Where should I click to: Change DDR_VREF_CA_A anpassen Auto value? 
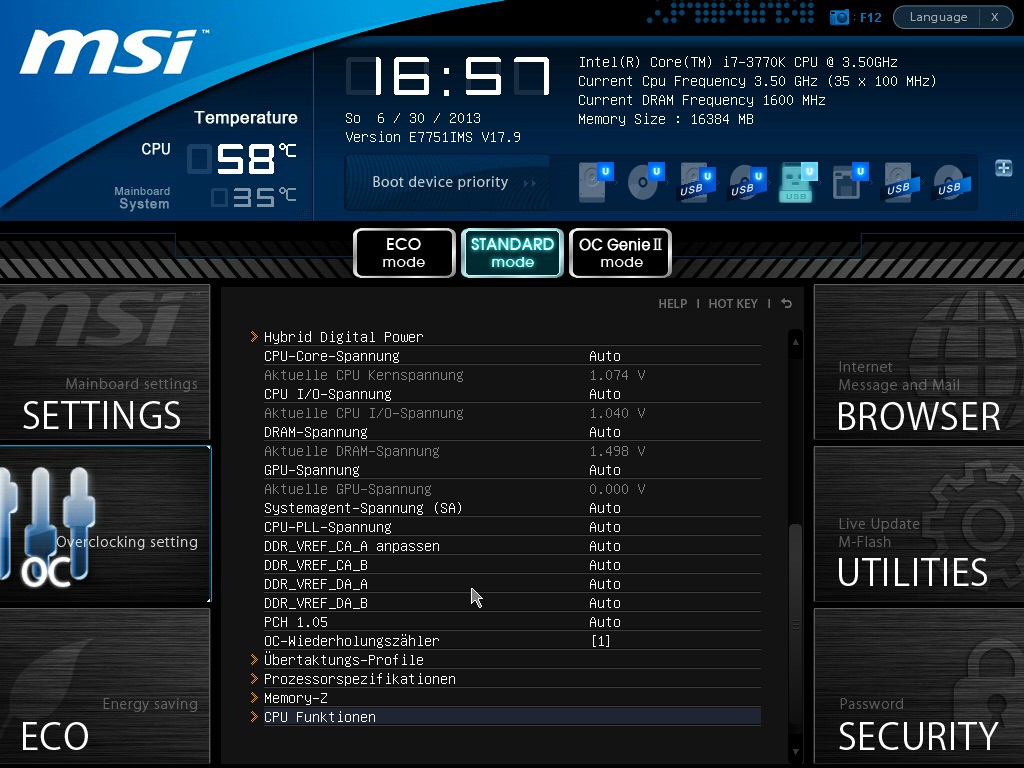605,545
